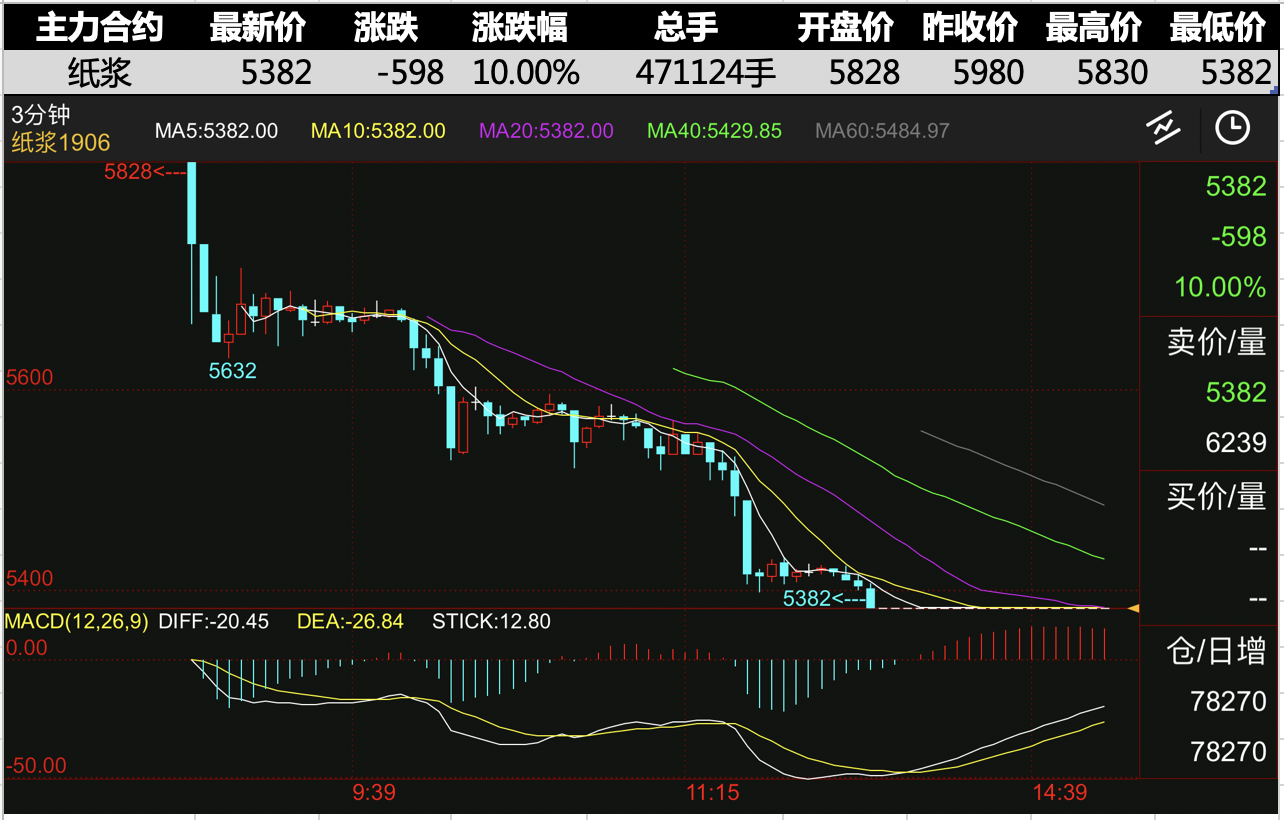Select the 3分钟 period label
Viewport: 1284px width, 820px height.
coord(41,114)
